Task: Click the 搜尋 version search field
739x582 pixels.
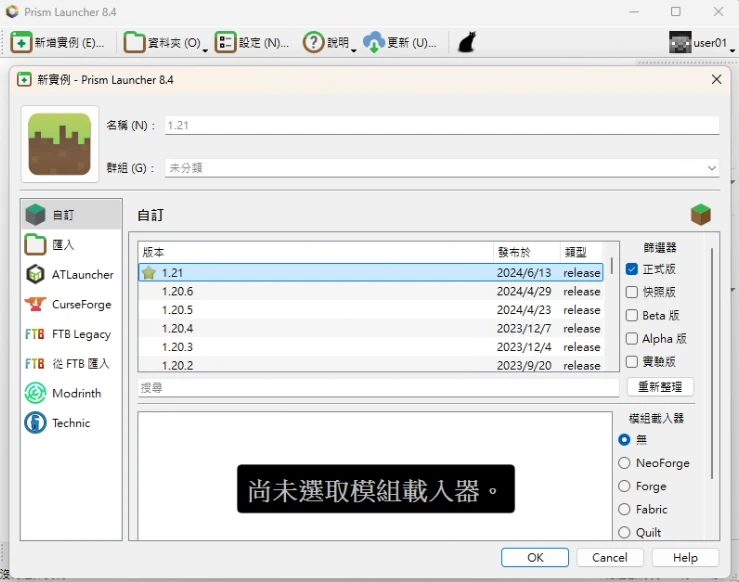Action: click(x=378, y=387)
